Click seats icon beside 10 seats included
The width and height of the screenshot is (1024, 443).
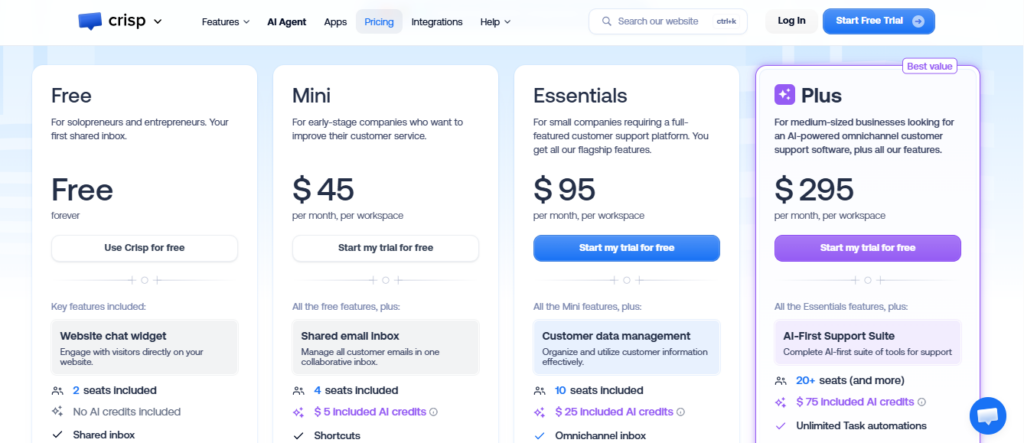click(x=539, y=391)
